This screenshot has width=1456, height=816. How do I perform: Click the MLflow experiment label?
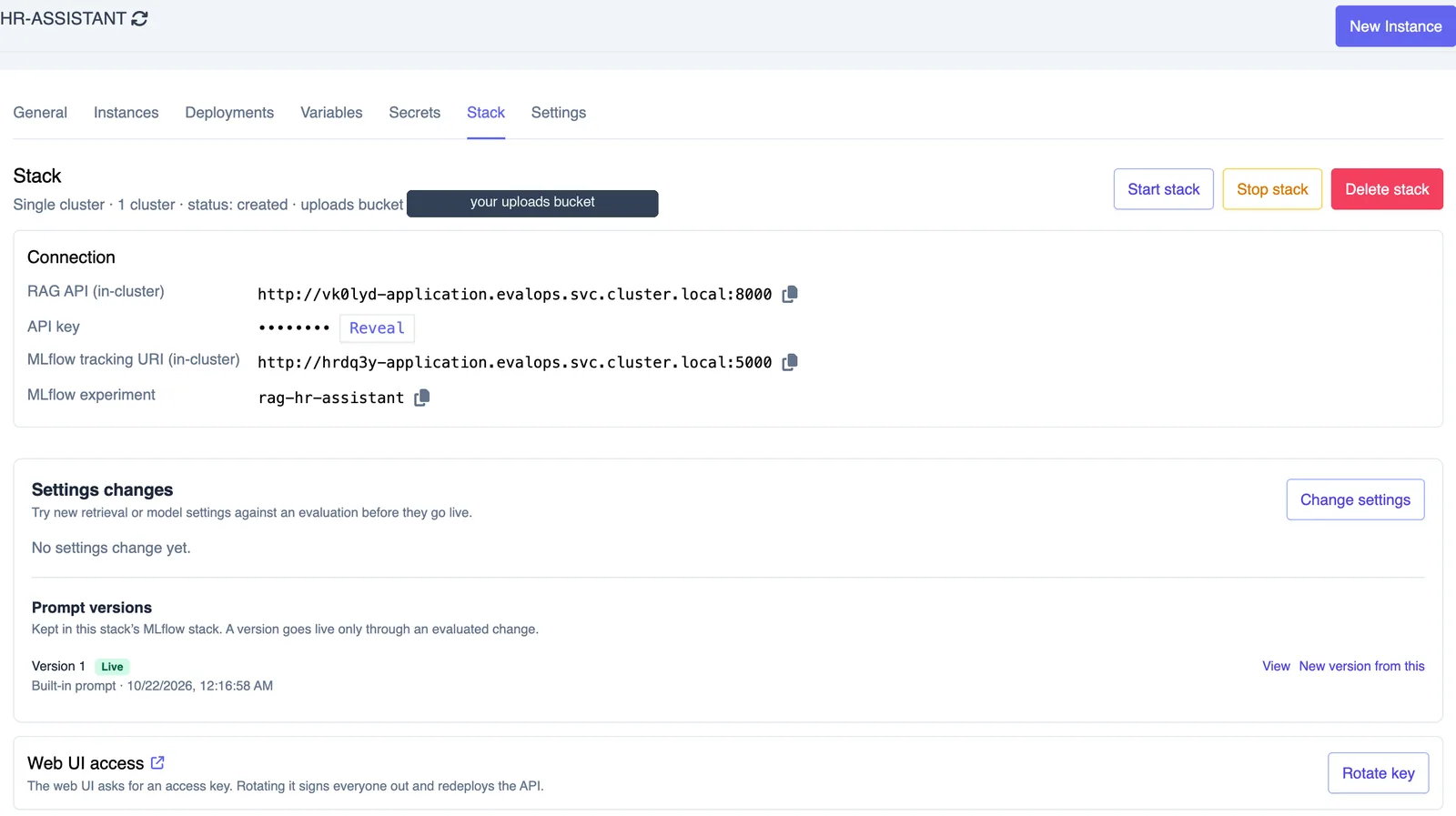point(91,395)
